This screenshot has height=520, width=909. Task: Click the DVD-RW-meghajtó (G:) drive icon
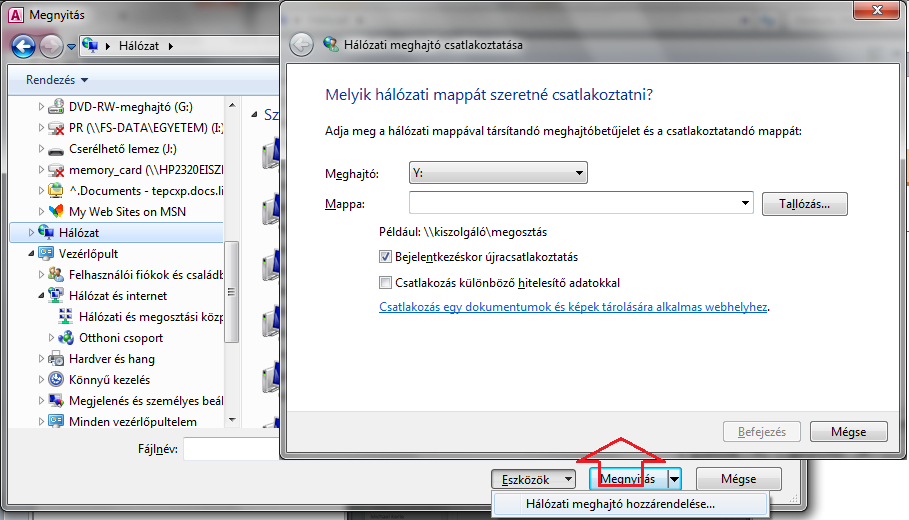point(56,107)
